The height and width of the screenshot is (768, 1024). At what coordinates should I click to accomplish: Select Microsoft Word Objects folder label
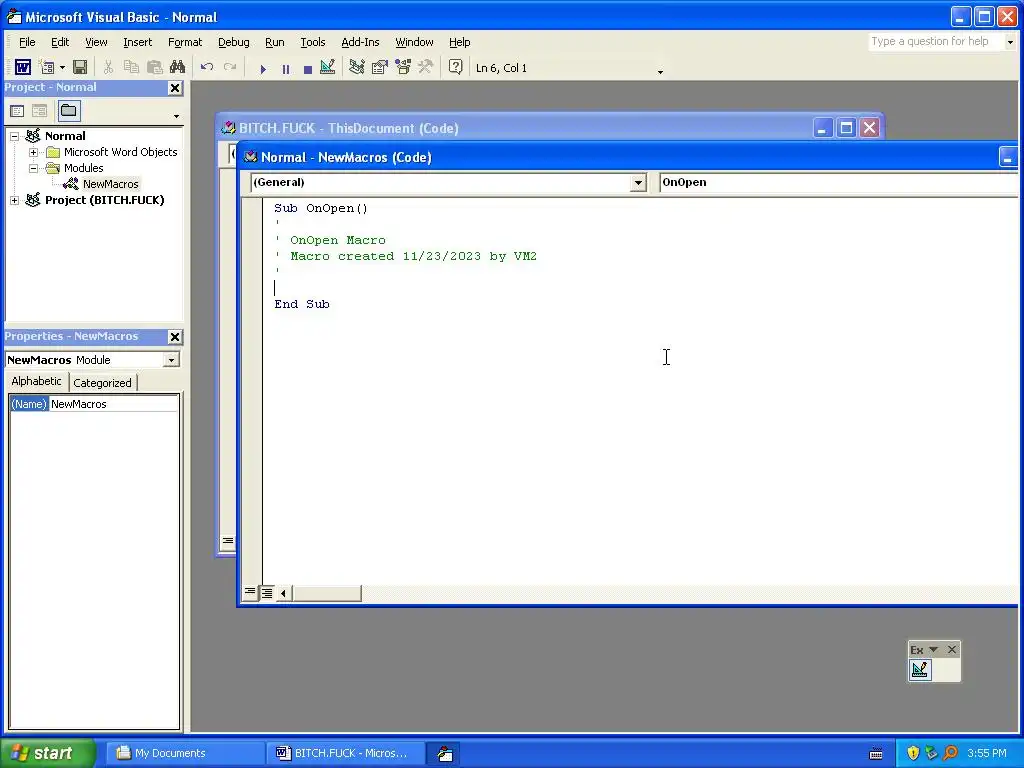tap(120, 152)
